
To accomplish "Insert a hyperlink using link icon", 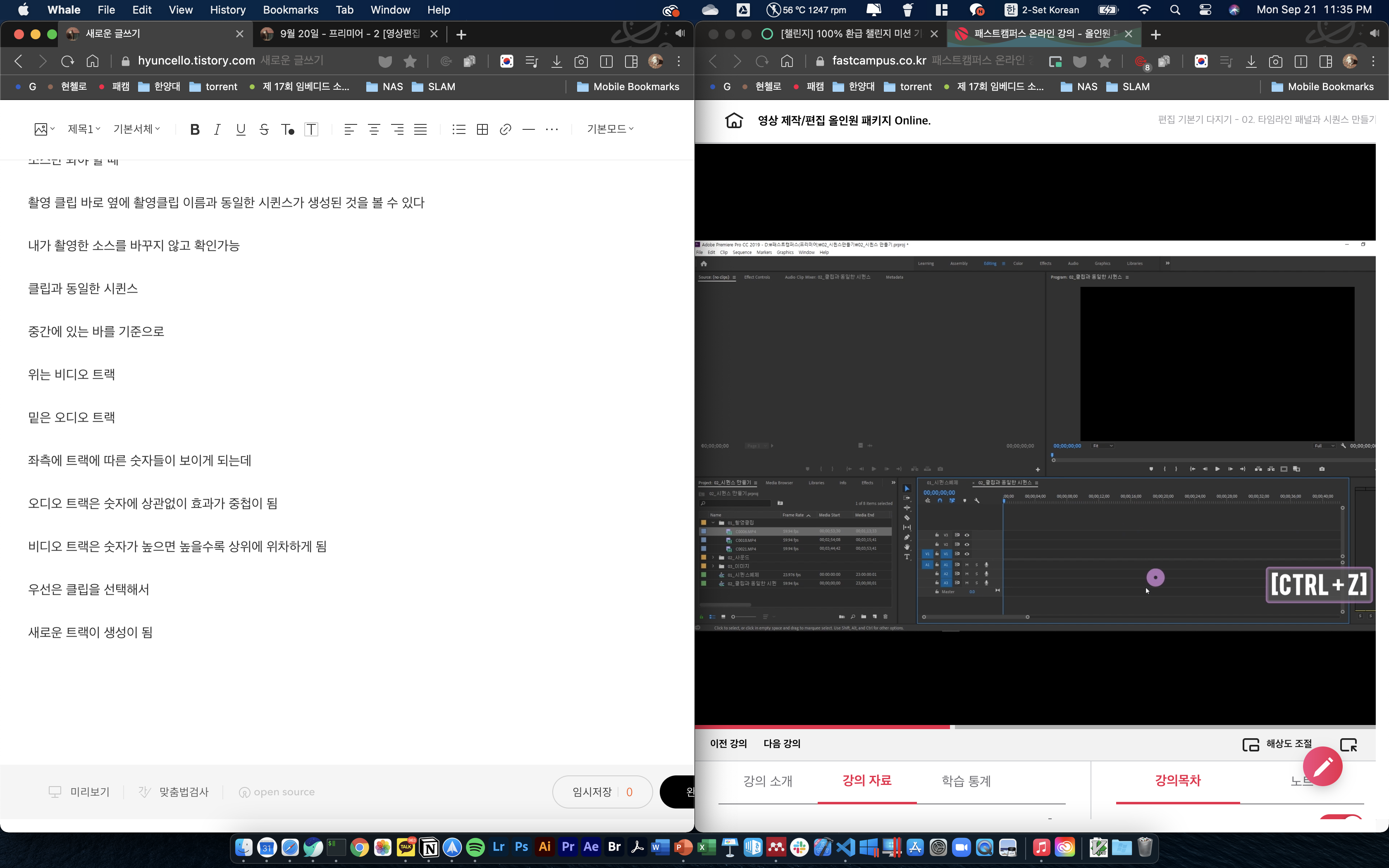I will tap(505, 130).
